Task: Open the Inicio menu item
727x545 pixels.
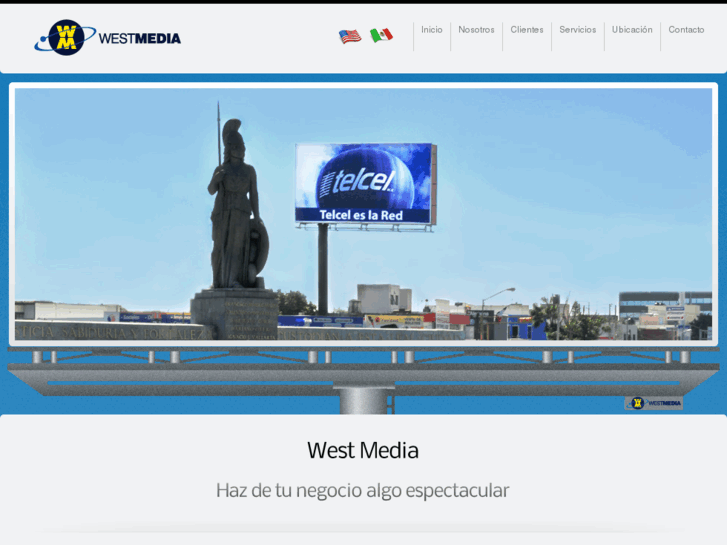Action: [432, 30]
